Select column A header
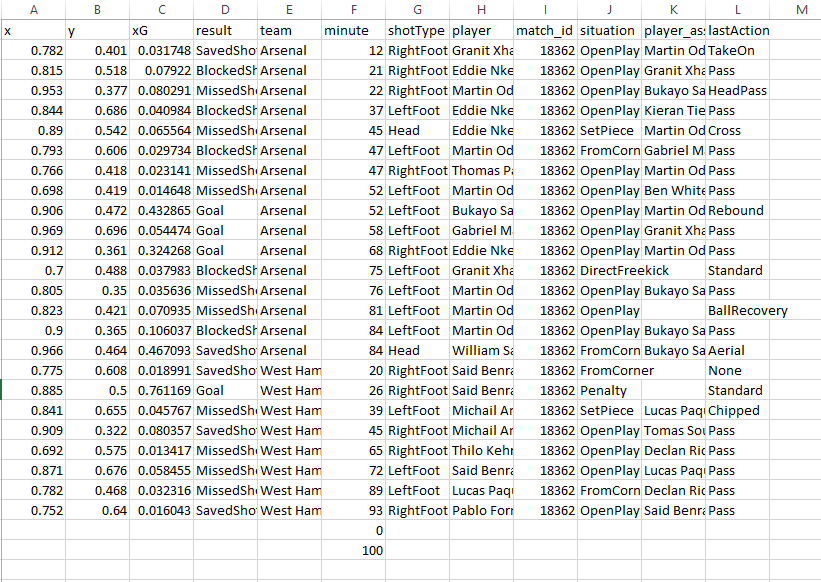The height and width of the screenshot is (582, 821). point(34,10)
